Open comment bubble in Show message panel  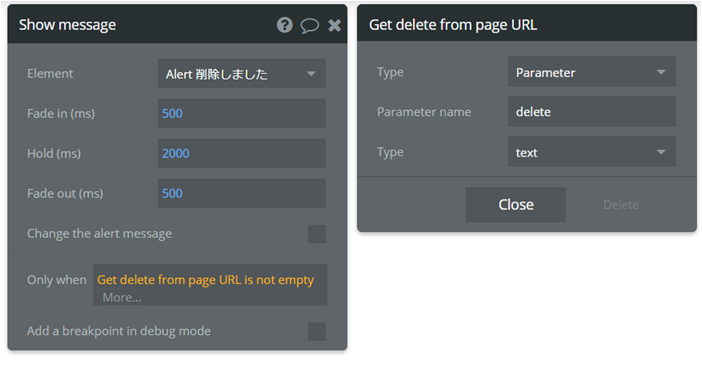click(x=309, y=26)
